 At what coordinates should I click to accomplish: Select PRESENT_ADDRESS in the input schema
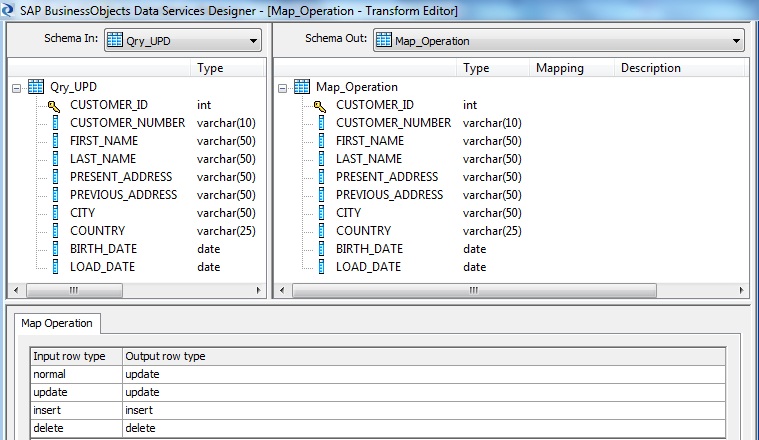coord(121,177)
